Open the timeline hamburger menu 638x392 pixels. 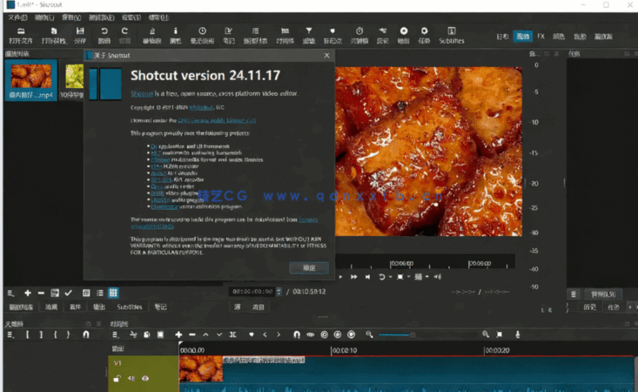[x=116, y=335]
